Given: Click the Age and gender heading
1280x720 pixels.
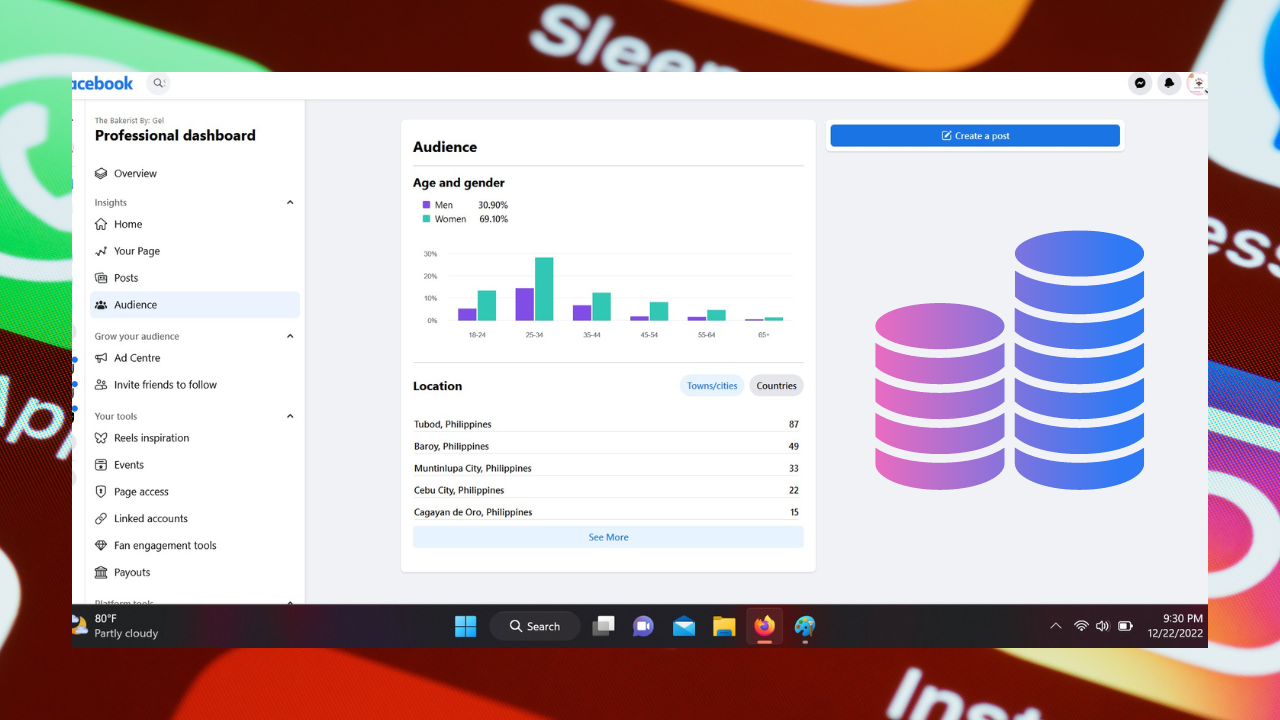Looking at the screenshot, I should [459, 183].
